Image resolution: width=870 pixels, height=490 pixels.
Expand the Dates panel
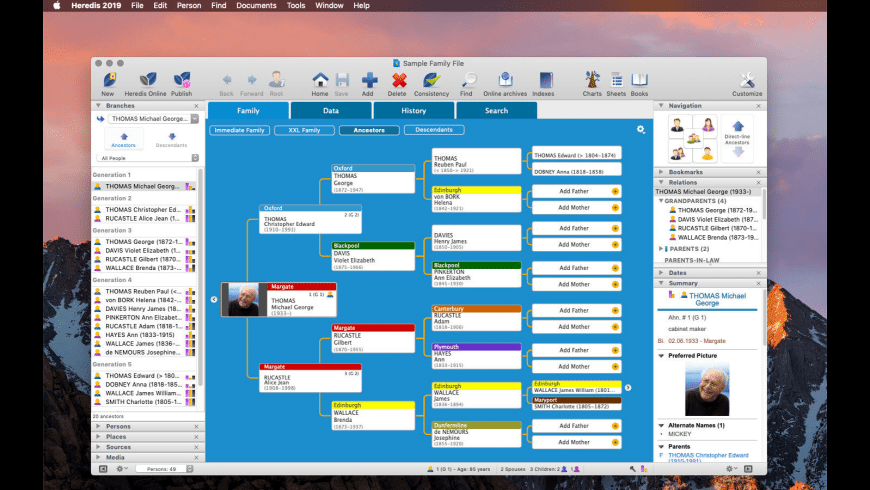tap(661, 272)
